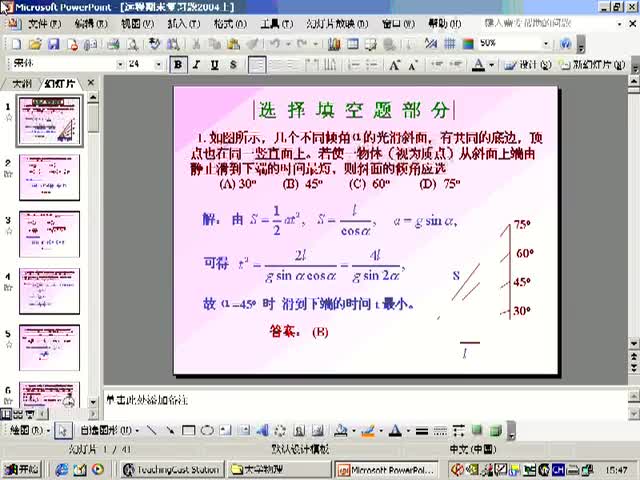Click the Print icon
640x480 pixels.
tap(113, 44)
